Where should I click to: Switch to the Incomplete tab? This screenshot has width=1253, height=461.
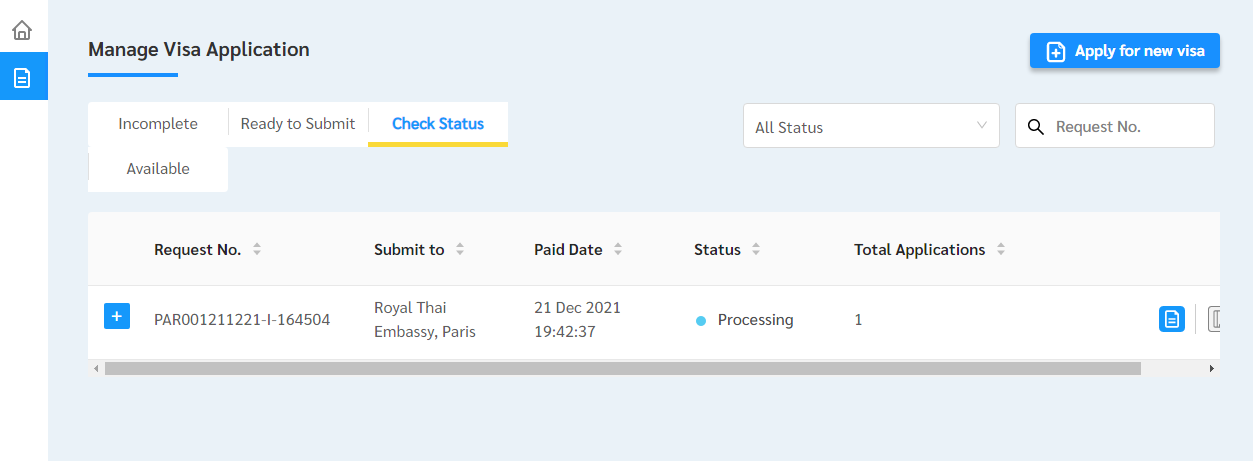pos(158,124)
